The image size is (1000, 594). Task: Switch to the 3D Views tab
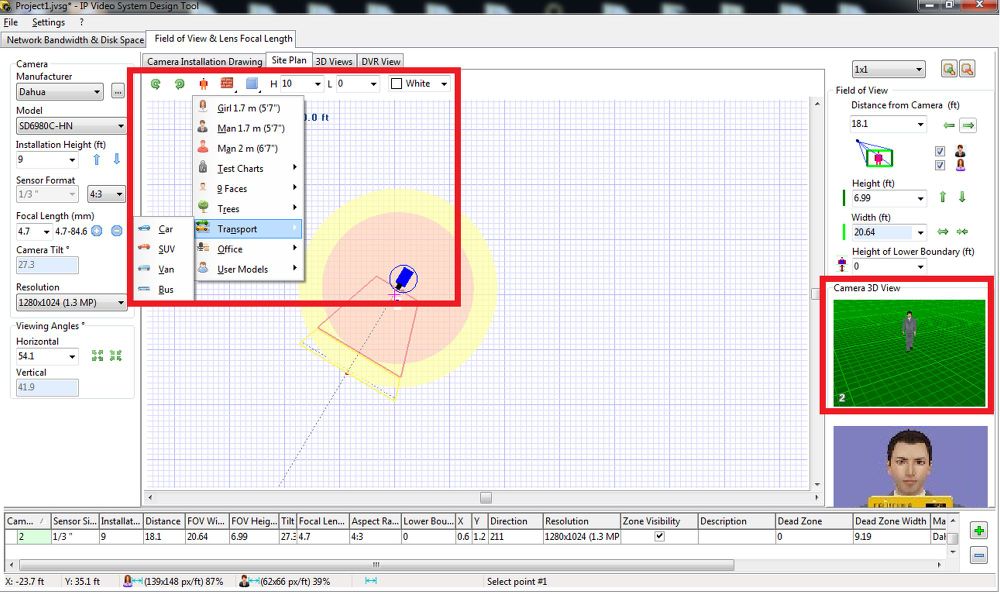coord(334,62)
